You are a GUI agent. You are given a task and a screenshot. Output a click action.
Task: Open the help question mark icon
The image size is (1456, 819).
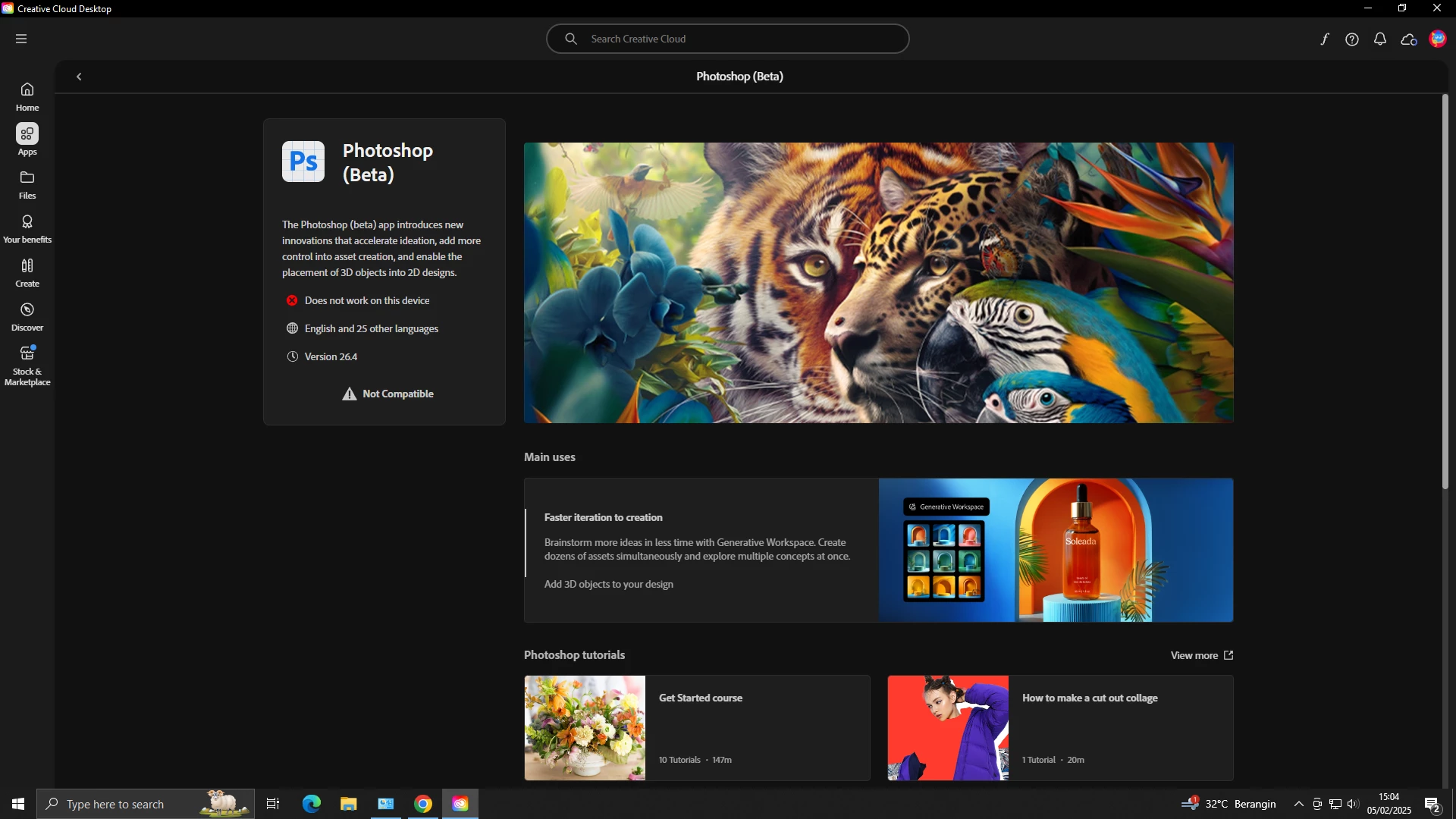point(1352,39)
